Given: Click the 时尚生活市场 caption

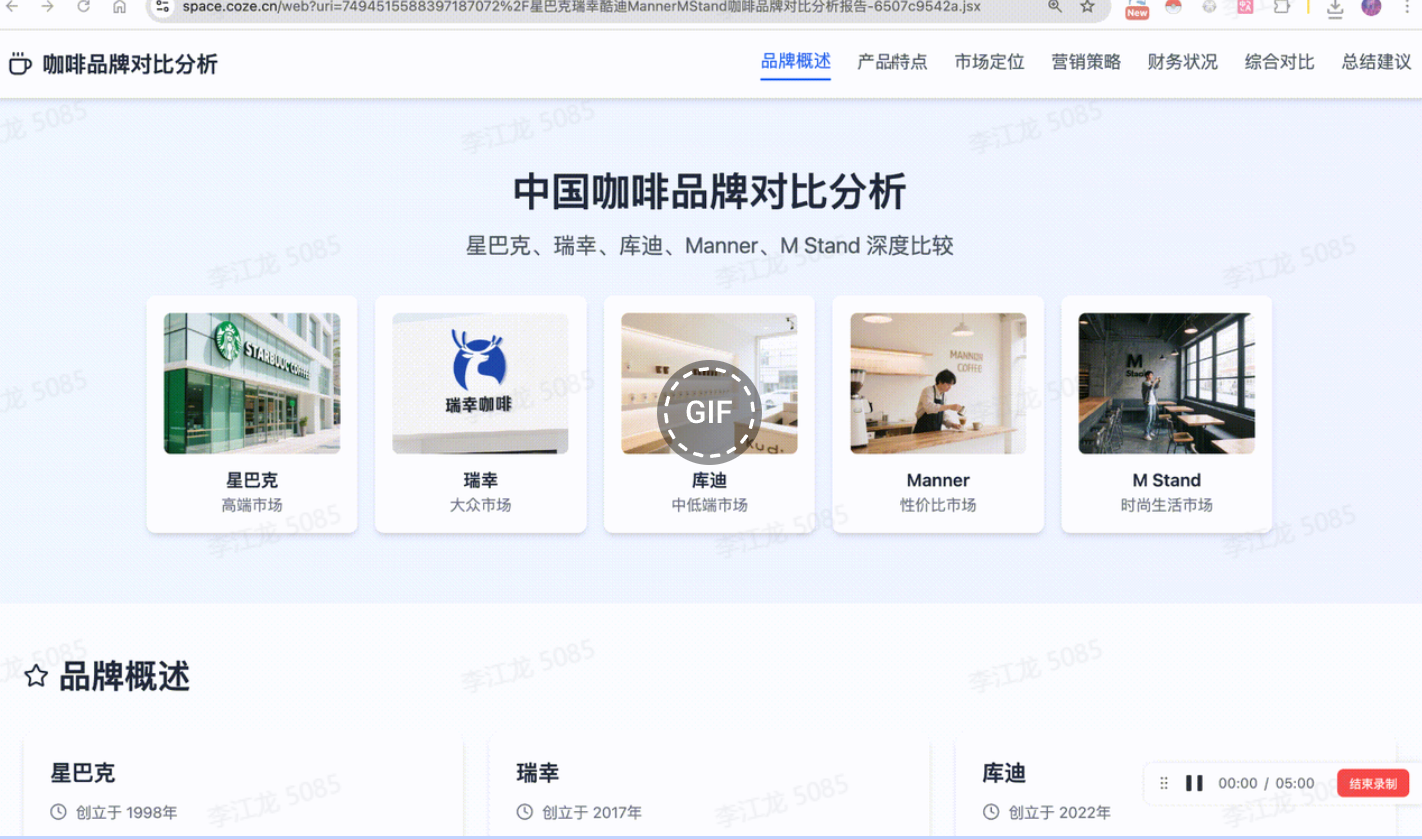Looking at the screenshot, I should pyautogui.click(x=1166, y=505).
